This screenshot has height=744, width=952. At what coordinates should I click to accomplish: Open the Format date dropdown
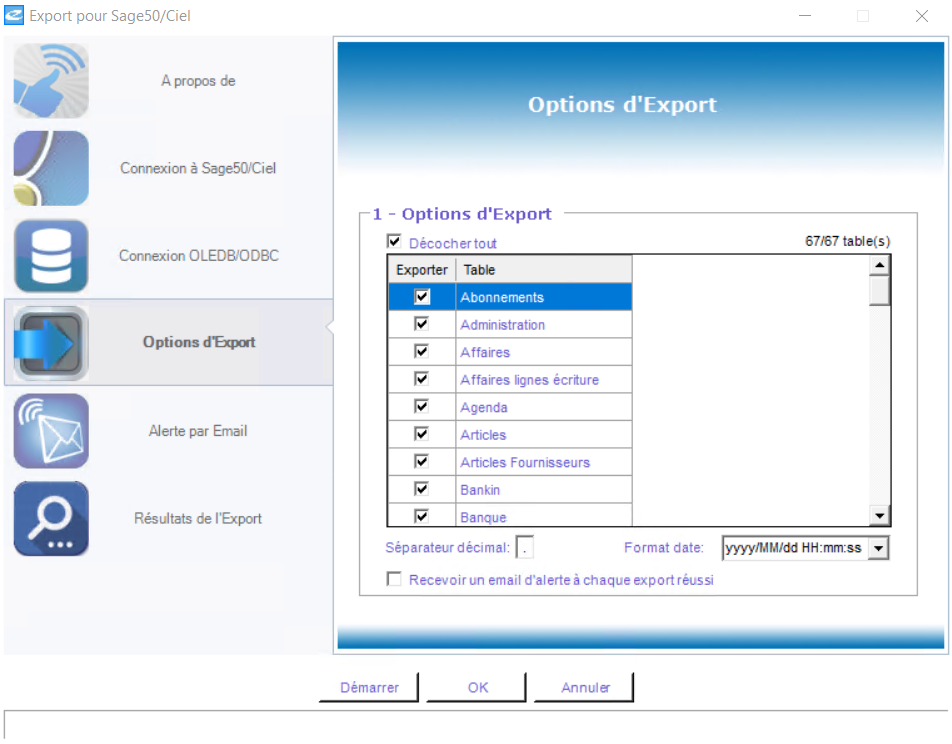coord(878,548)
